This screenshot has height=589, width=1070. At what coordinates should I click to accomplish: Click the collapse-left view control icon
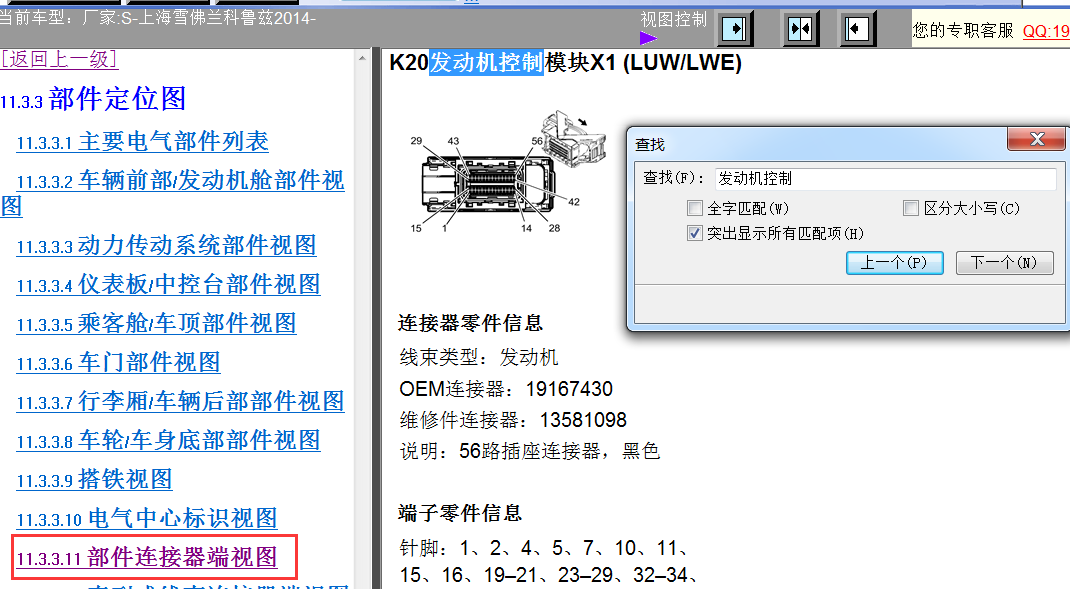(x=857, y=29)
